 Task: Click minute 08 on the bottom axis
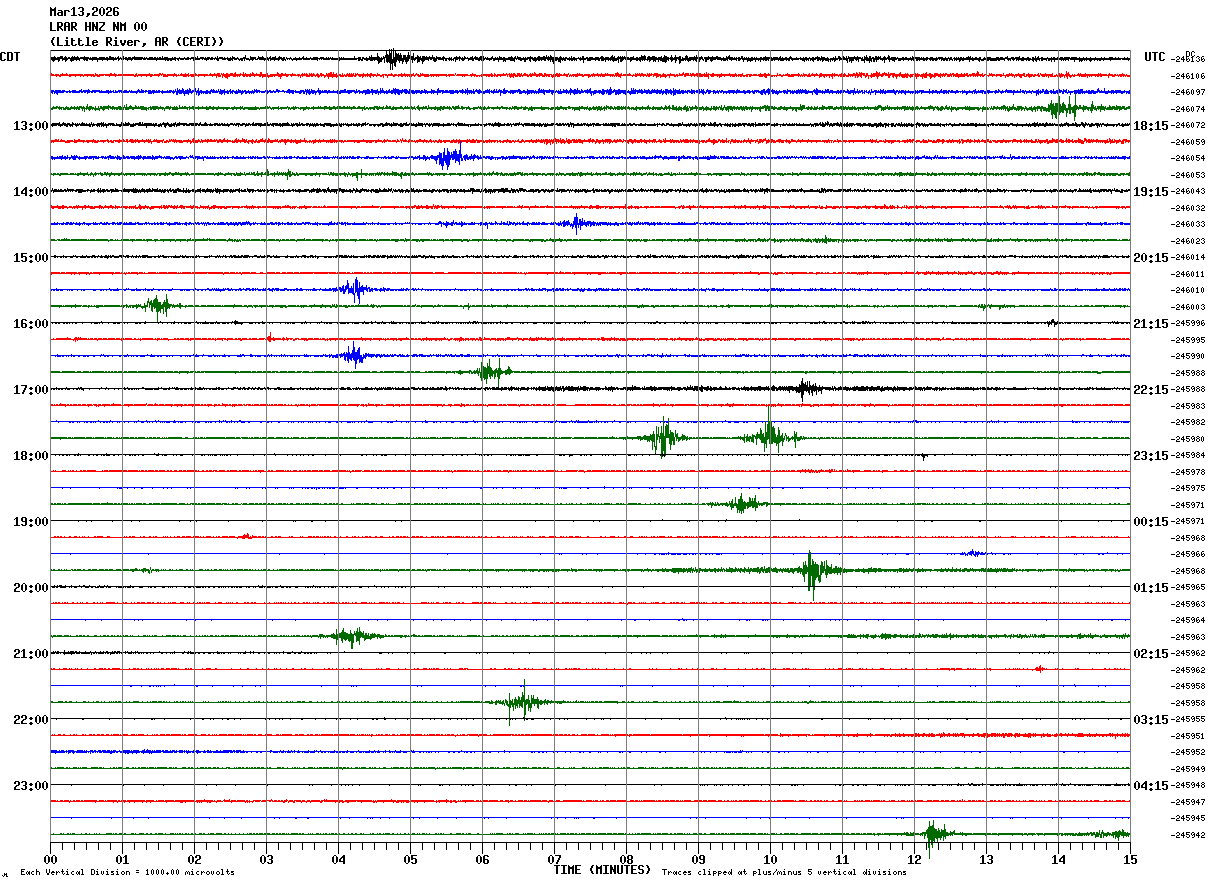[x=626, y=859]
